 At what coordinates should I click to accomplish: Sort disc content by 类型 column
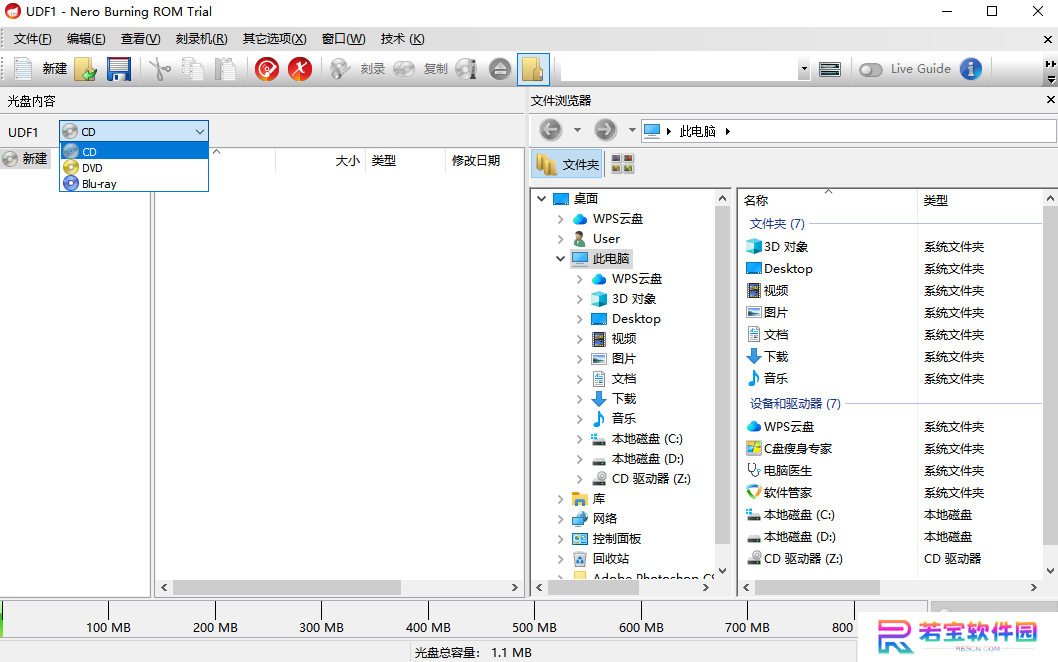pos(384,161)
